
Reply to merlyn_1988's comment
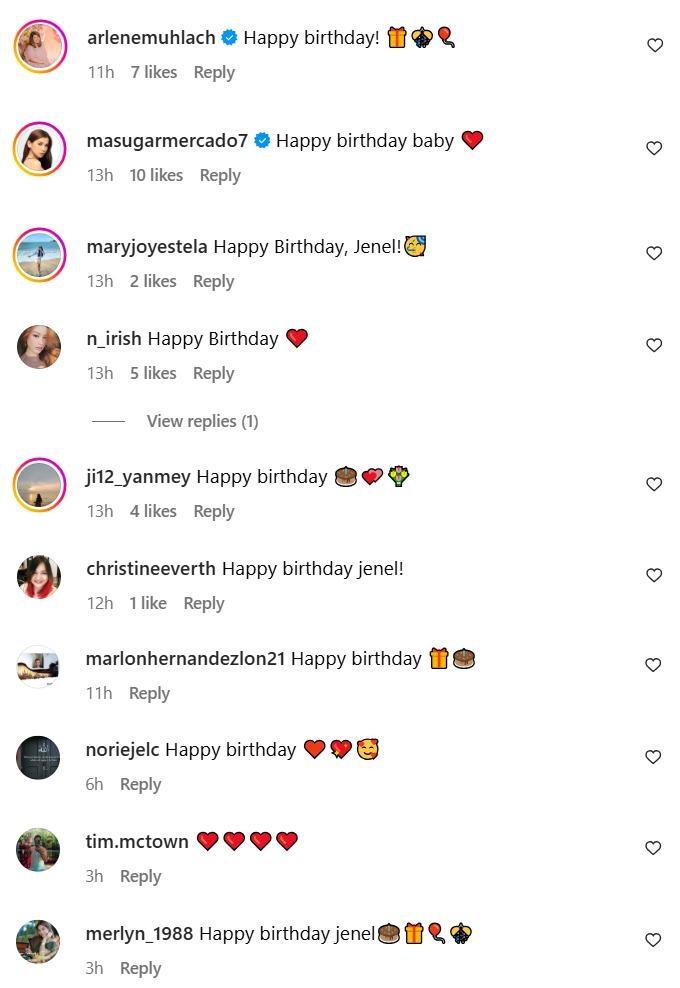tap(140, 968)
